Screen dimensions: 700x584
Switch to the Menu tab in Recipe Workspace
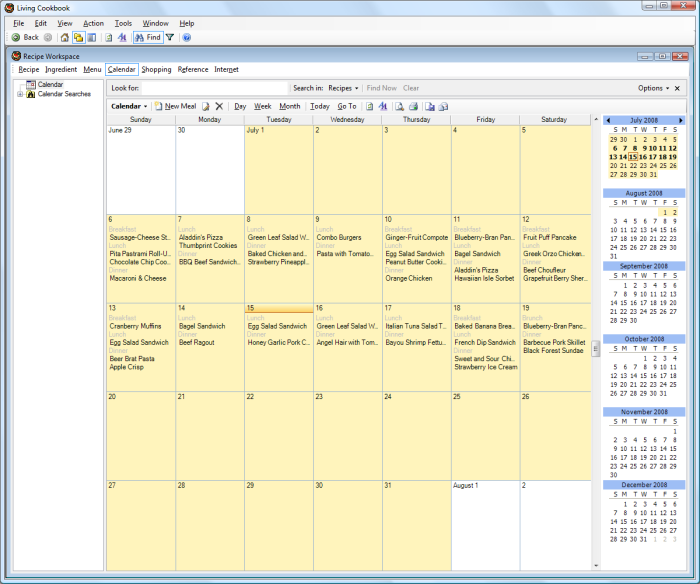pyautogui.click(x=92, y=70)
